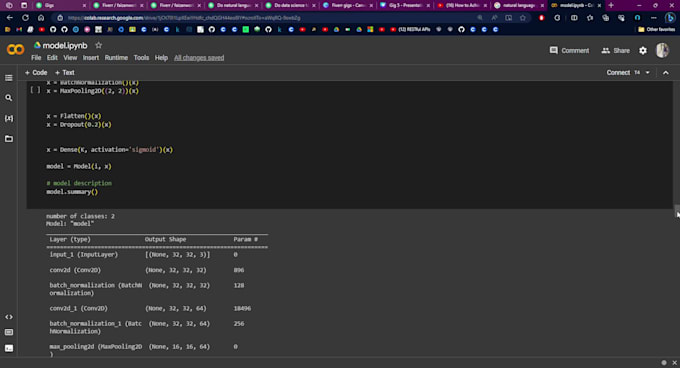
Task: Run the code cell via its bracket
Action: tap(35, 90)
